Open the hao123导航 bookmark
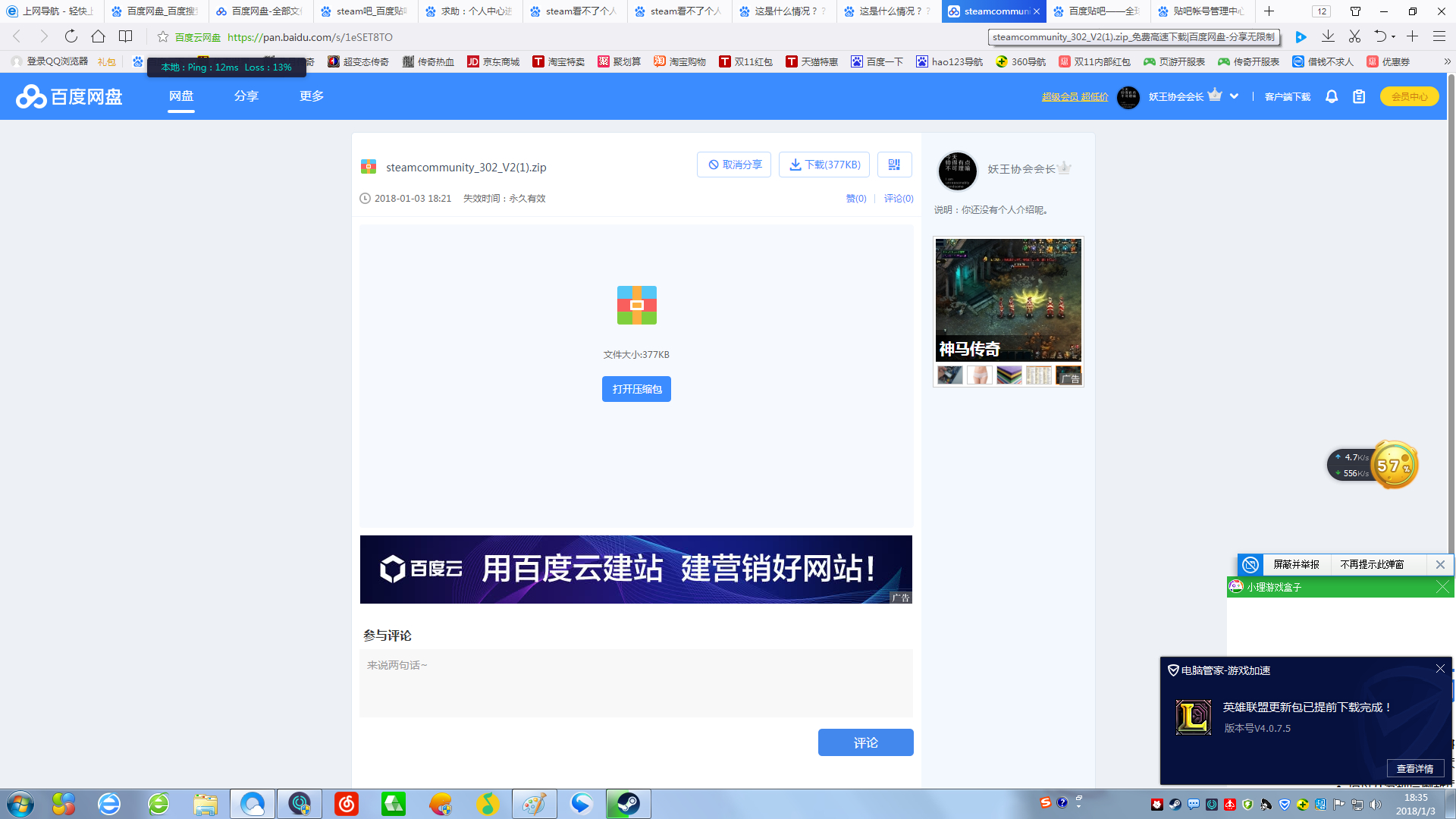Viewport: 1456px width, 819px height. [949, 61]
